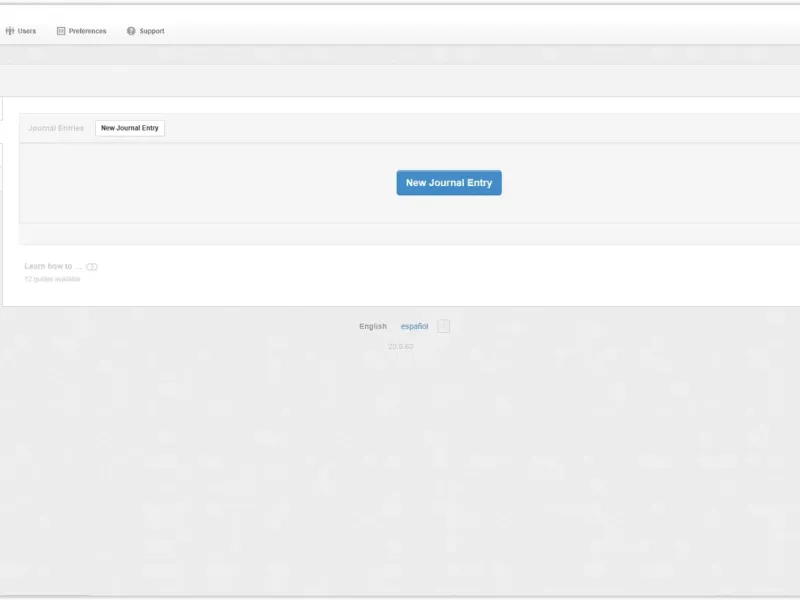Switch language to español

click(414, 327)
